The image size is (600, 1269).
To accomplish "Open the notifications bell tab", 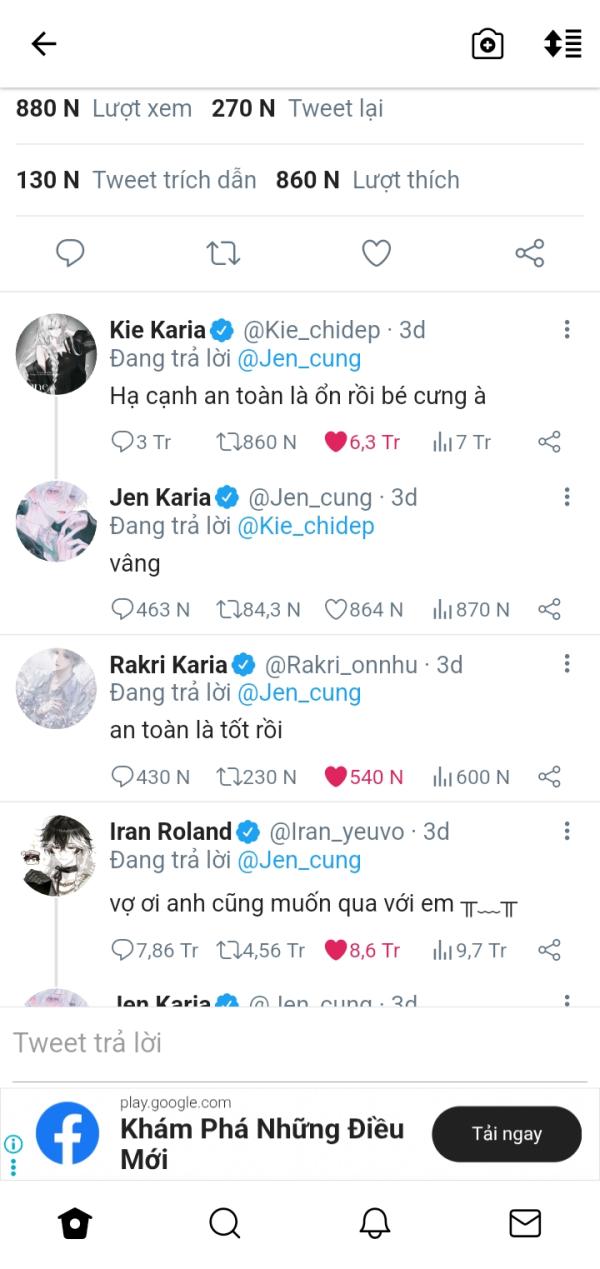I will pyautogui.click(x=374, y=1222).
